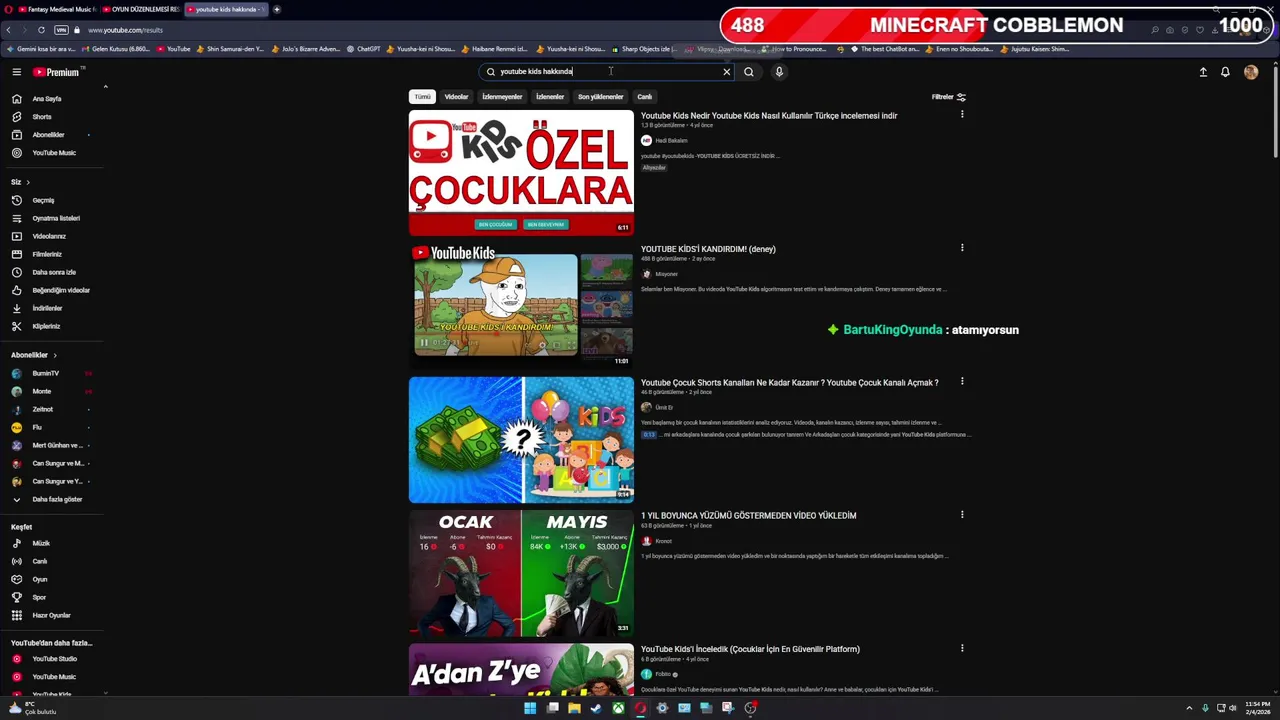Open YouTube Music below Abonelikler
The width and height of the screenshot is (1280, 720).
click(54, 153)
